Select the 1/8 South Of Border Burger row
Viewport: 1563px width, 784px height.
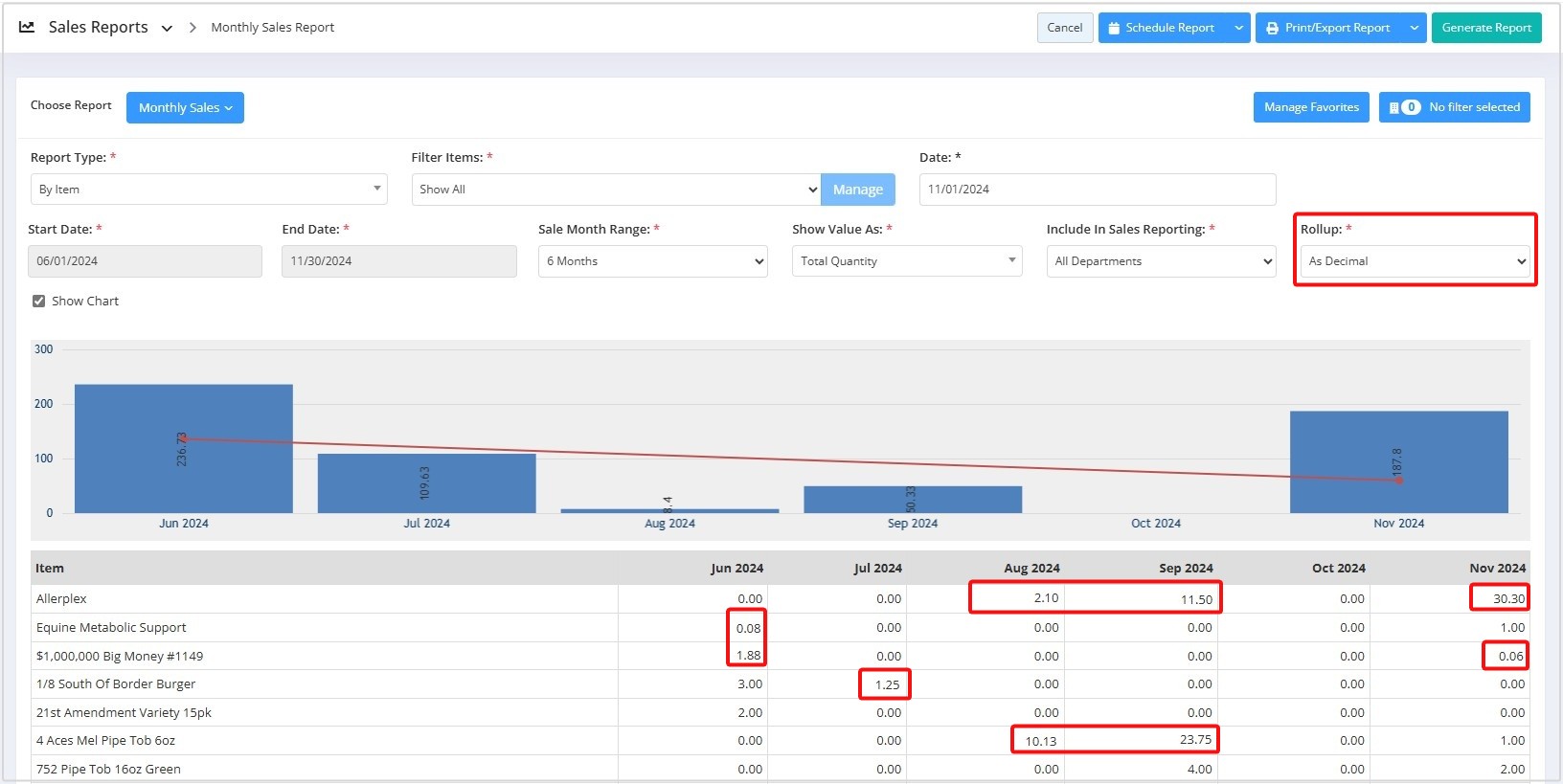[781, 684]
